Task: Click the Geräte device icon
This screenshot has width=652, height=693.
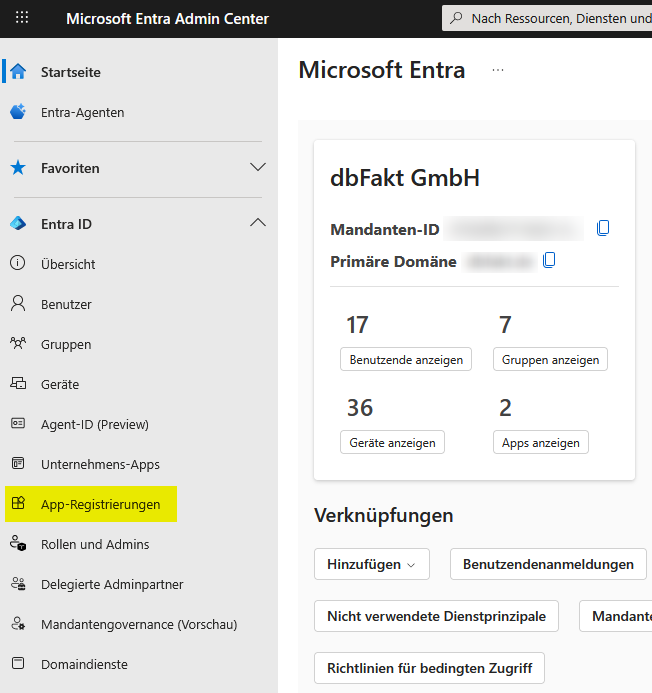Action: pyautogui.click(x=18, y=384)
